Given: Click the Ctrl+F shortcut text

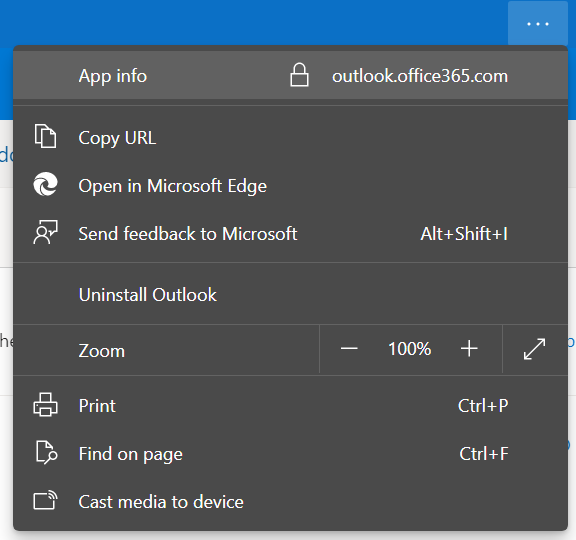Looking at the screenshot, I should (484, 454).
